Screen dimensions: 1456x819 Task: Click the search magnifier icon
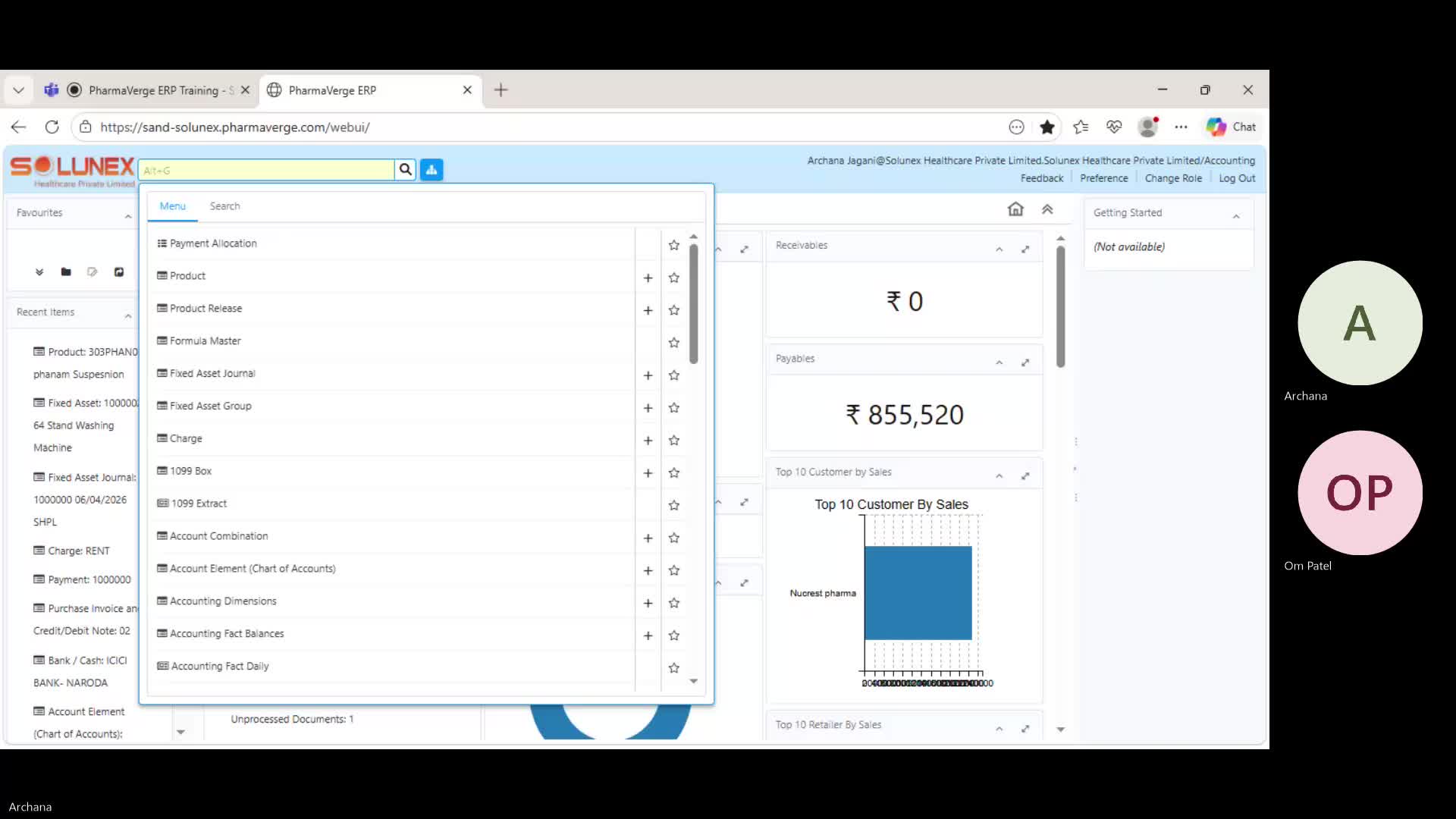[406, 170]
